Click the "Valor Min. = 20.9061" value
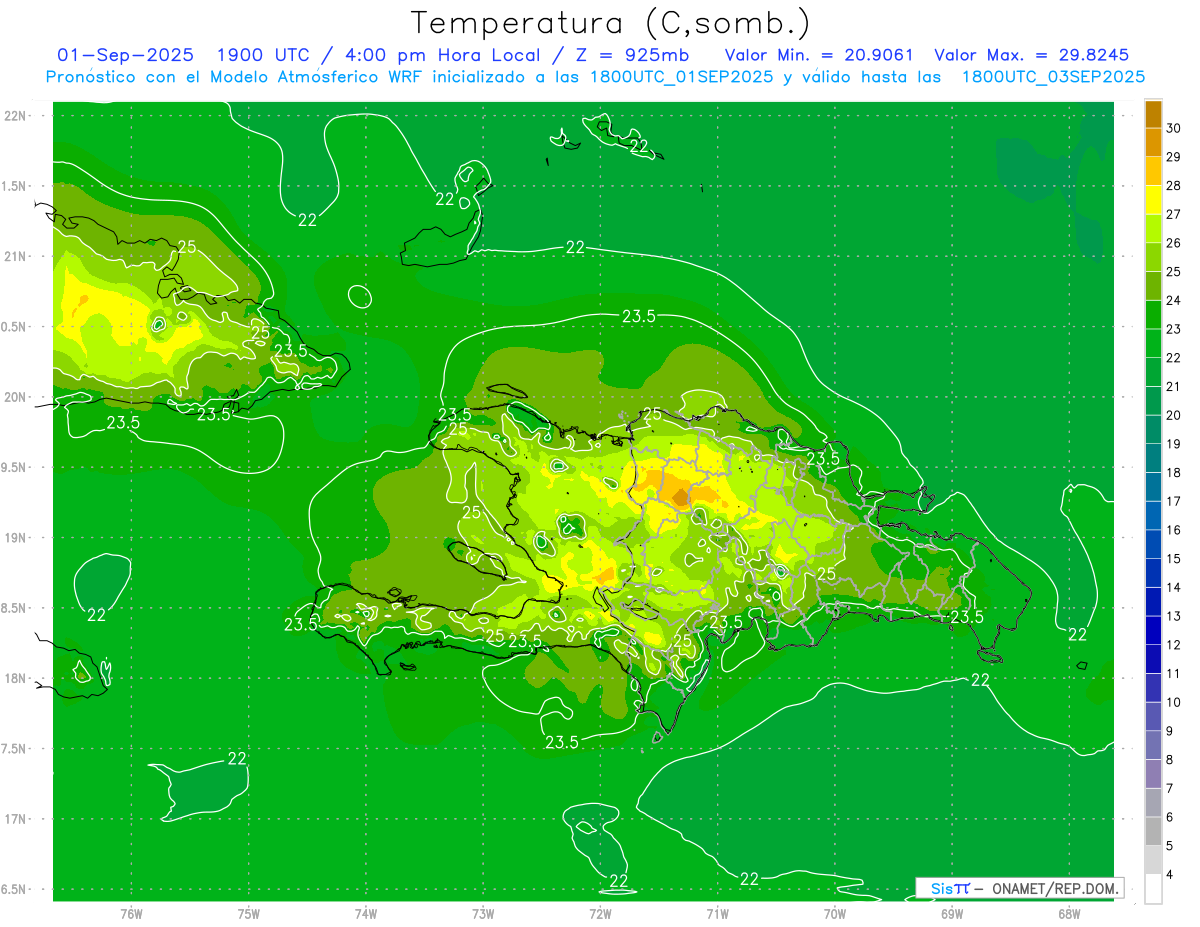This screenshot has width=1200, height=927. point(819,55)
